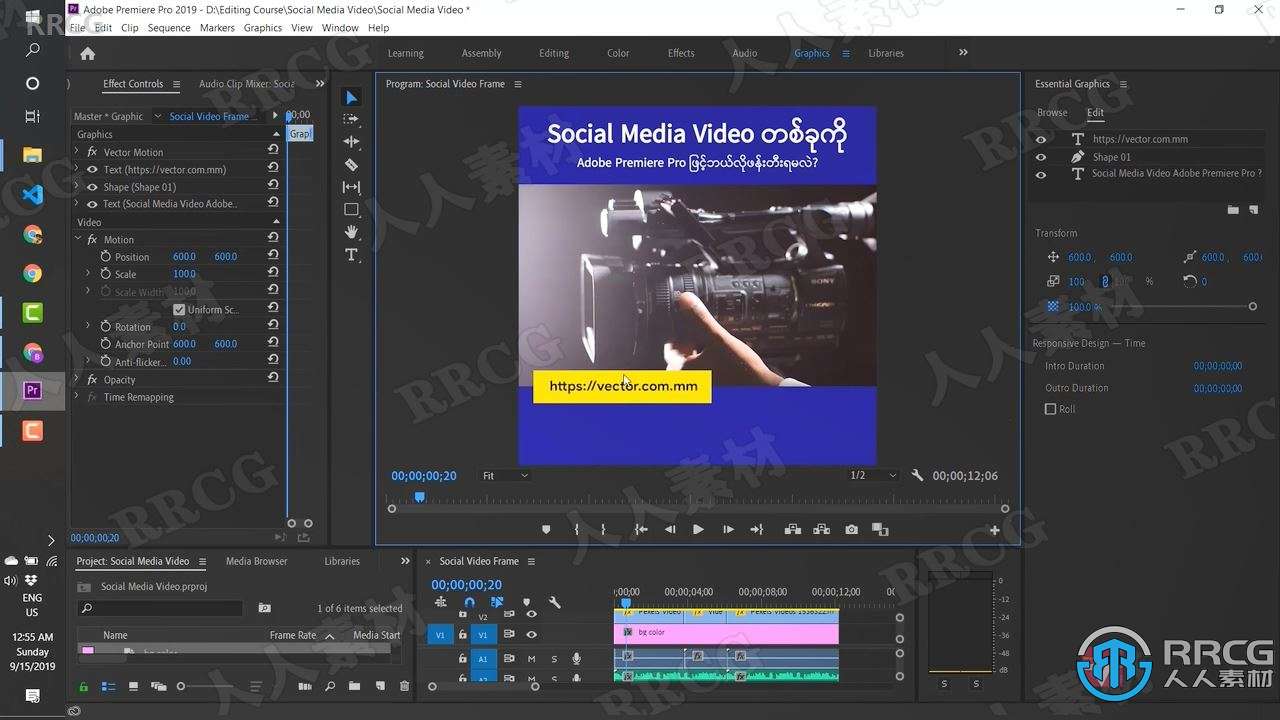Open the Browse tab in Essential Graphics

[1052, 113]
